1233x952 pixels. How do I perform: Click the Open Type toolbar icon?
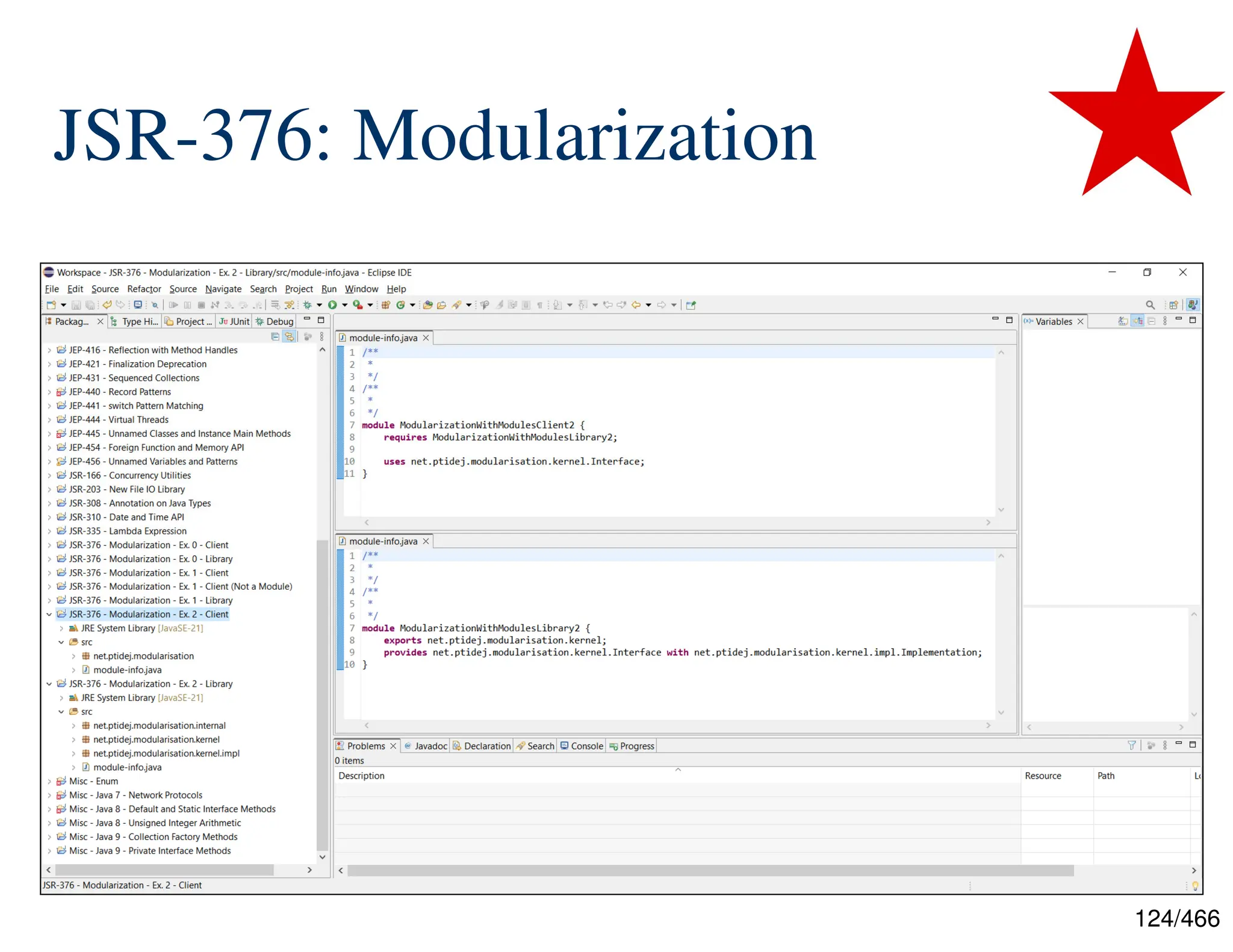(x=428, y=305)
